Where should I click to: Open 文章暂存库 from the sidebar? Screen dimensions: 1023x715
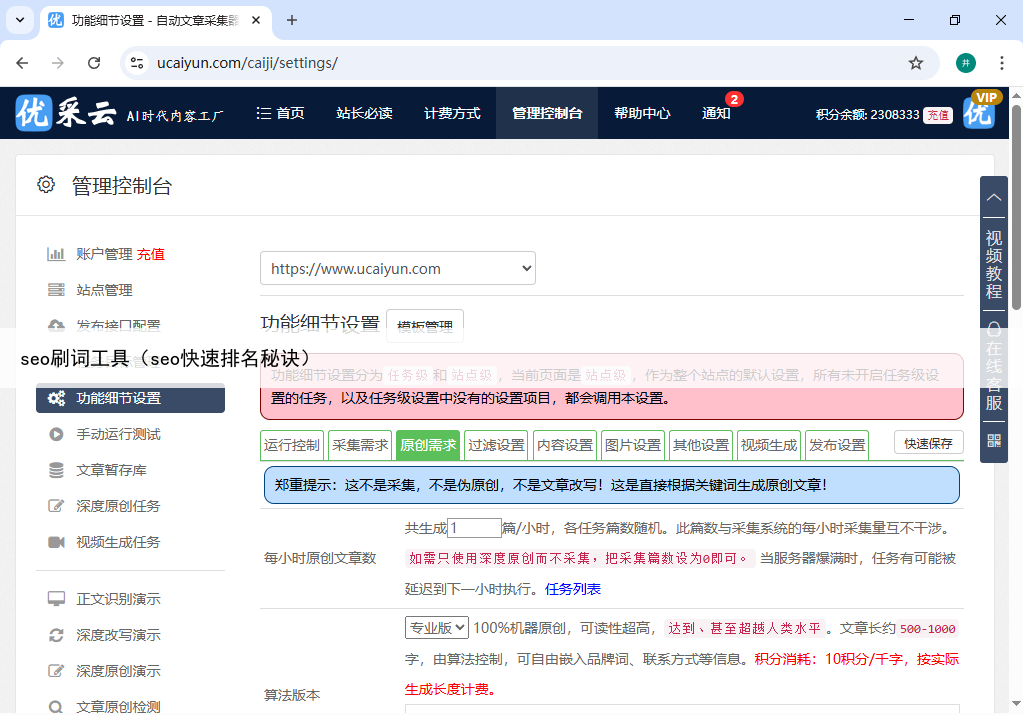(111, 470)
